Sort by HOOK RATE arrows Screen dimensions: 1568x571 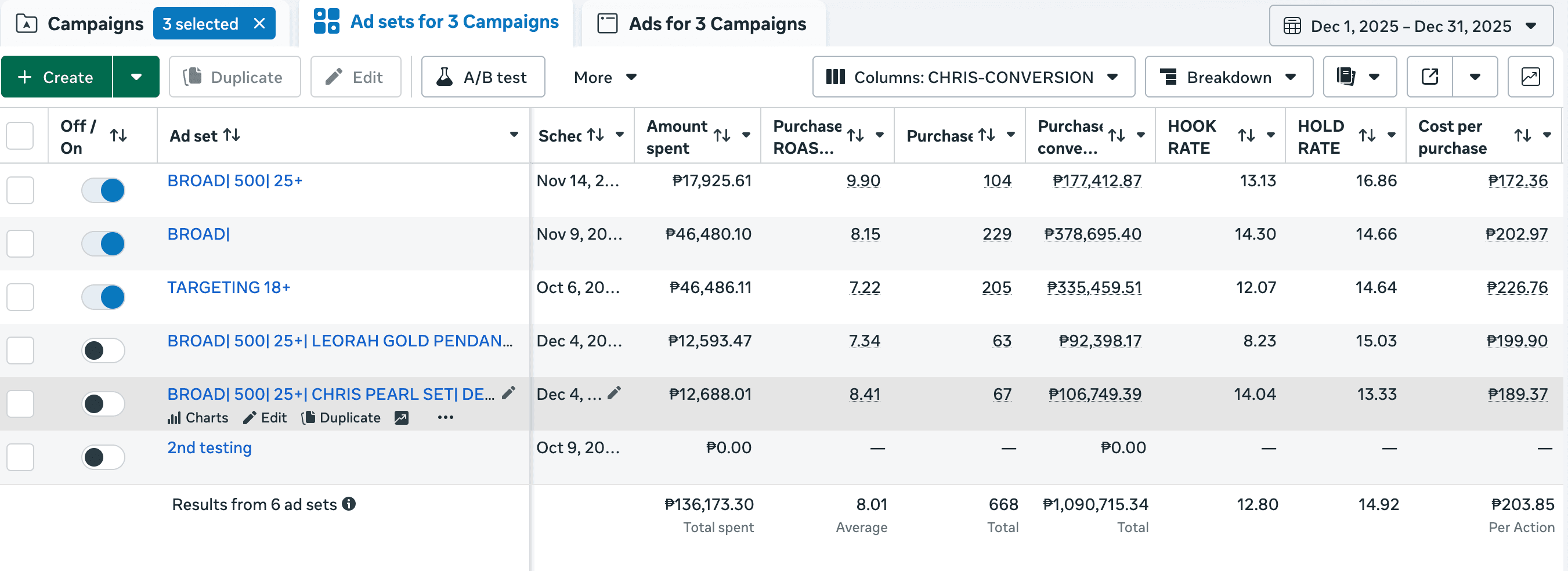(x=1247, y=135)
